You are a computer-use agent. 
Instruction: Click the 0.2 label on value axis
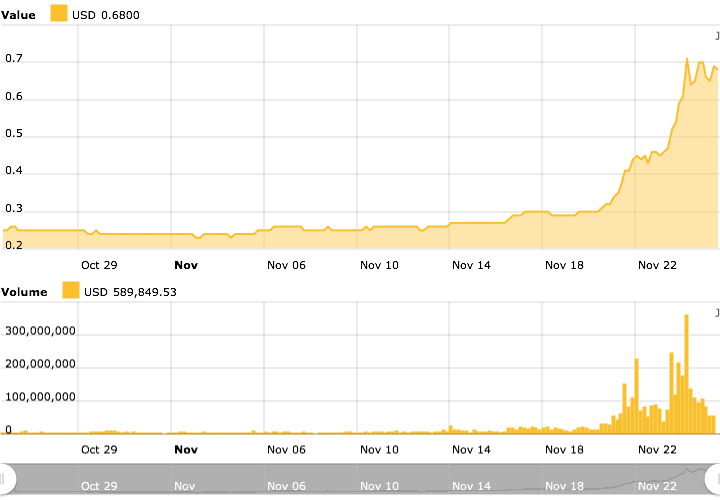(x=14, y=245)
